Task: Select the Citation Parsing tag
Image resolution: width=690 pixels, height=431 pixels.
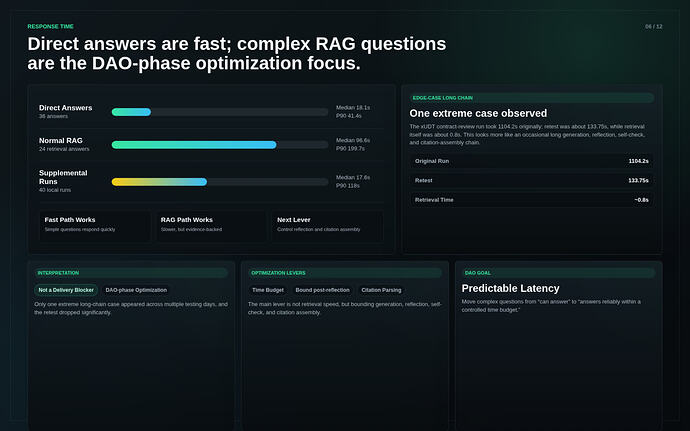Action: coord(381,290)
